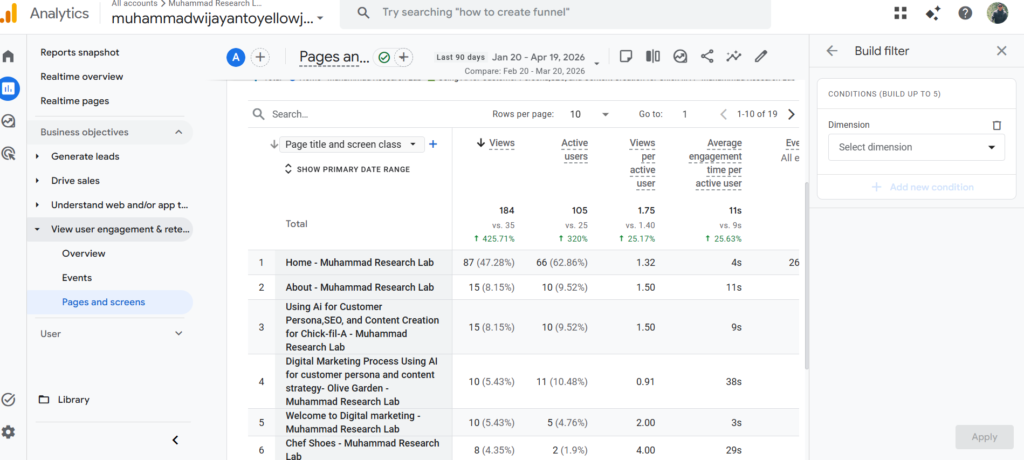Click the green check status icon

click(x=384, y=58)
